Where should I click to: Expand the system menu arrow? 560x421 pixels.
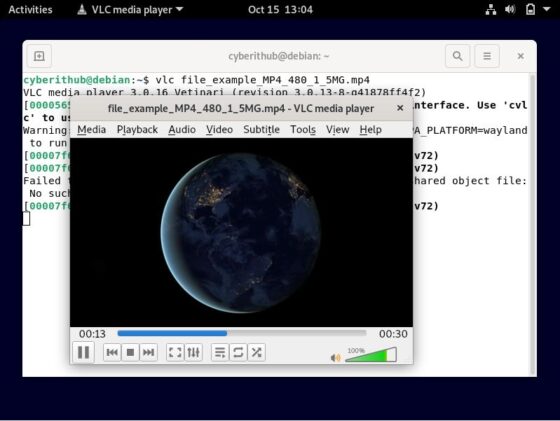(x=546, y=9)
